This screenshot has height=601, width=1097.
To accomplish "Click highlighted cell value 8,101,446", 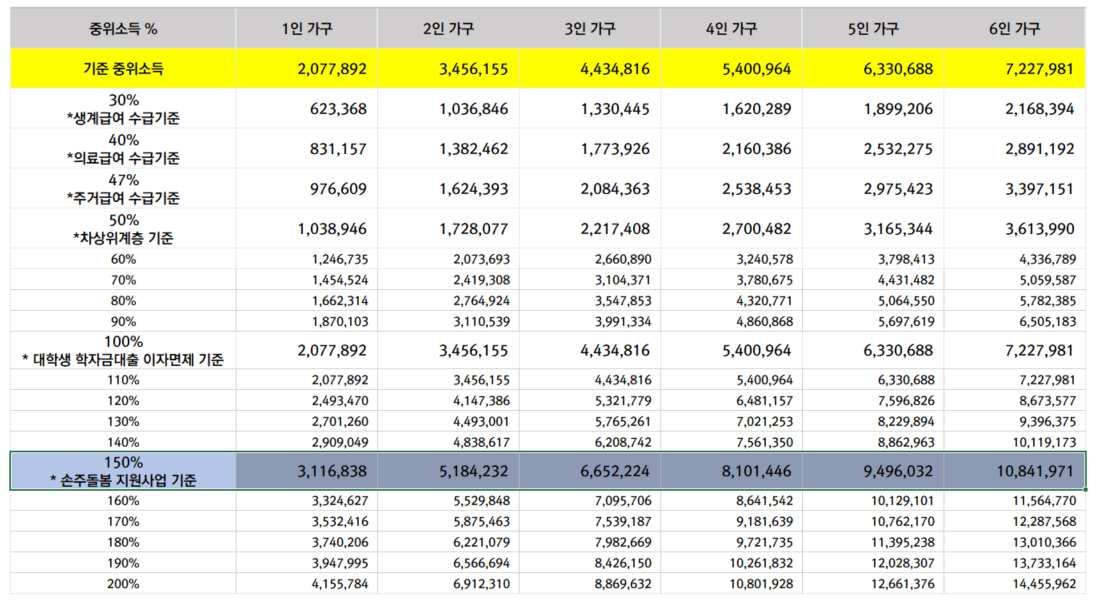I will 757,472.
